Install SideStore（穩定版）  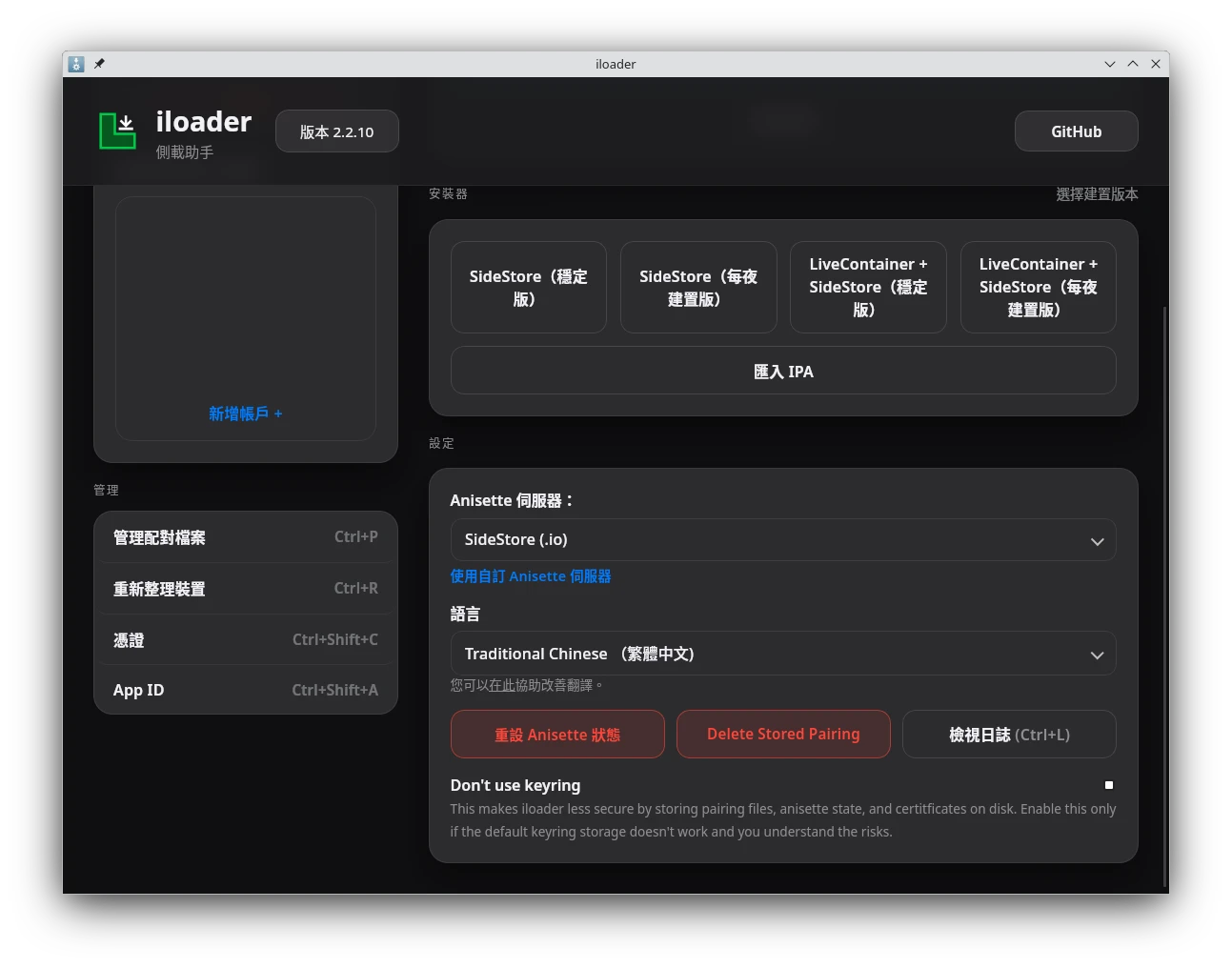tap(529, 288)
